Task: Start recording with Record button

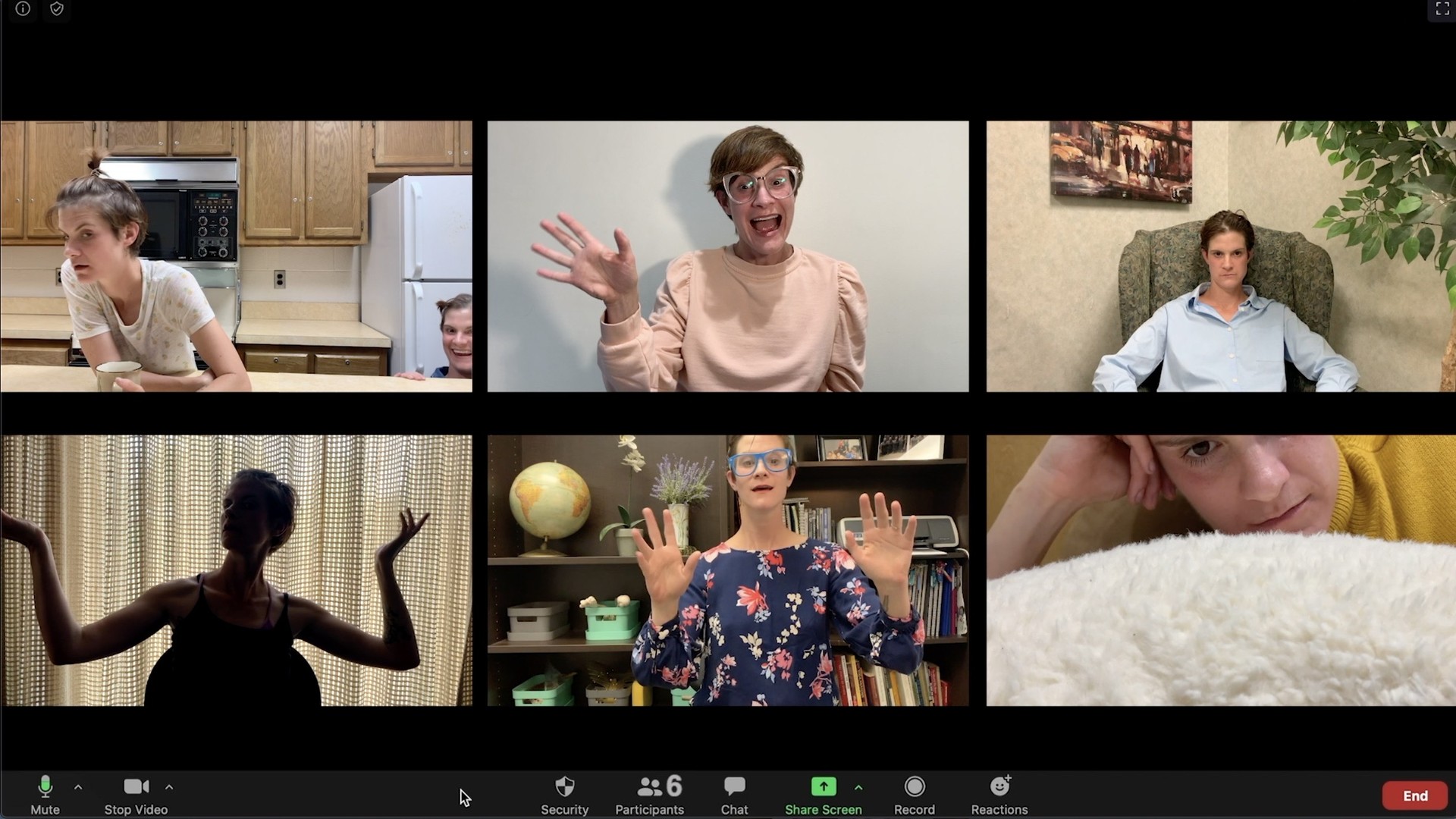Action: [915, 795]
